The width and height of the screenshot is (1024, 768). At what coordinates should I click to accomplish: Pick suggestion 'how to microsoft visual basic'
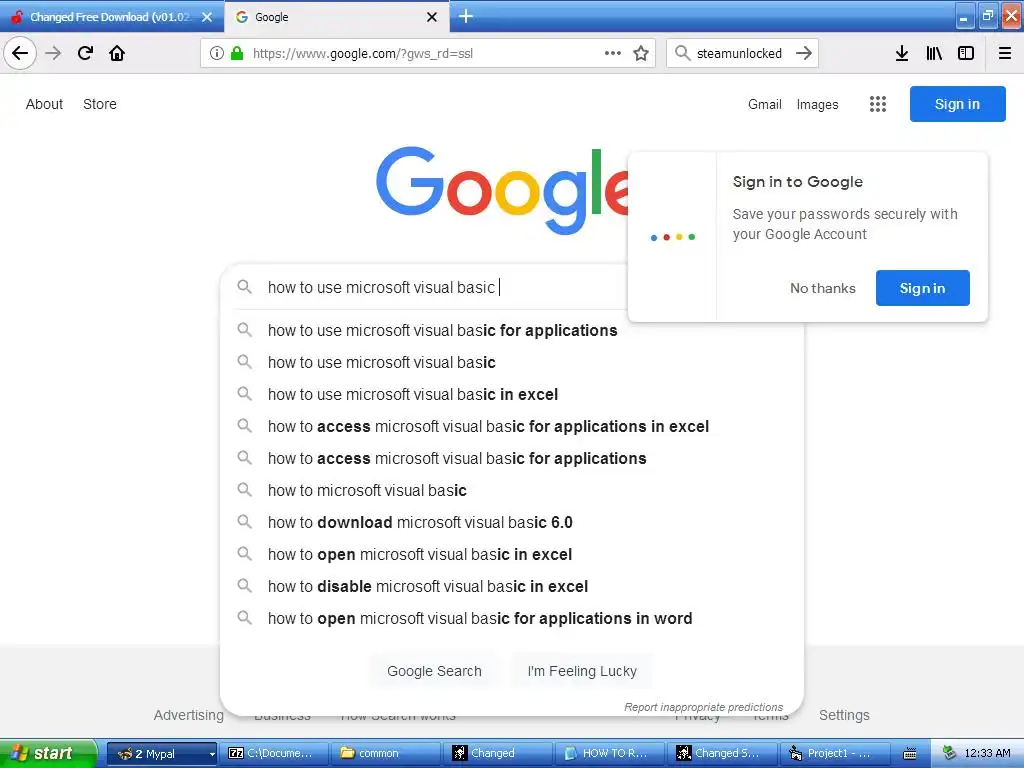pyautogui.click(x=511, y=490)
